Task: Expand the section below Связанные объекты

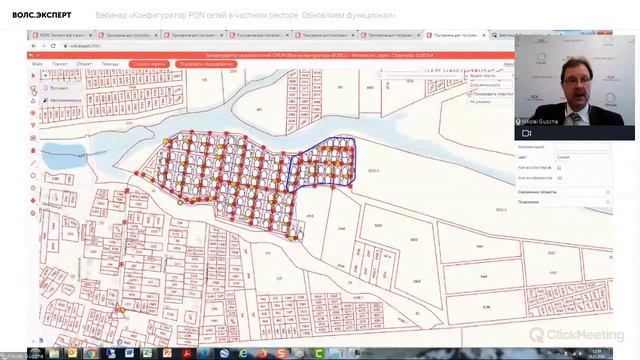Action: (x=564, y=202)
